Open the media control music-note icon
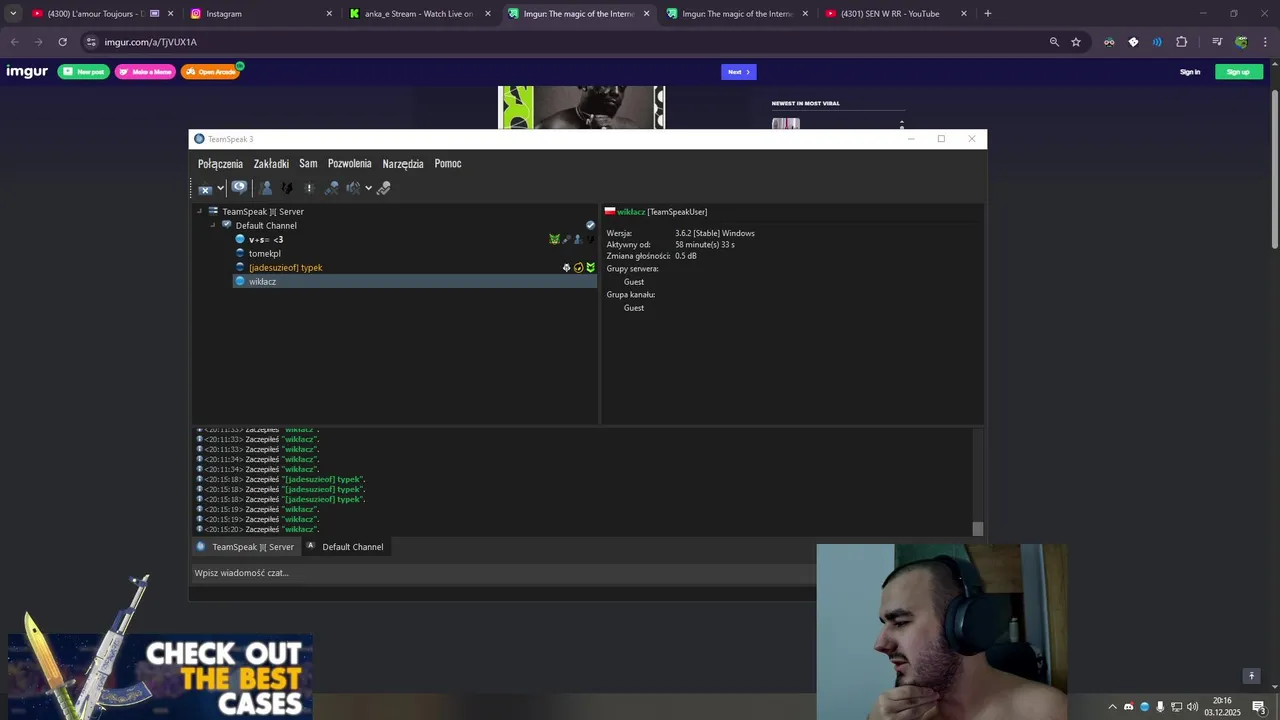1280x720 pixels. tap(1217, 42)
